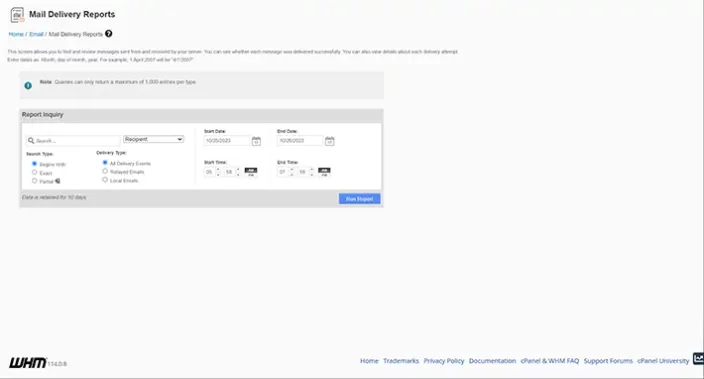Click the Run Report button
This screenshot has width=704, height=379.
point(360,199)
